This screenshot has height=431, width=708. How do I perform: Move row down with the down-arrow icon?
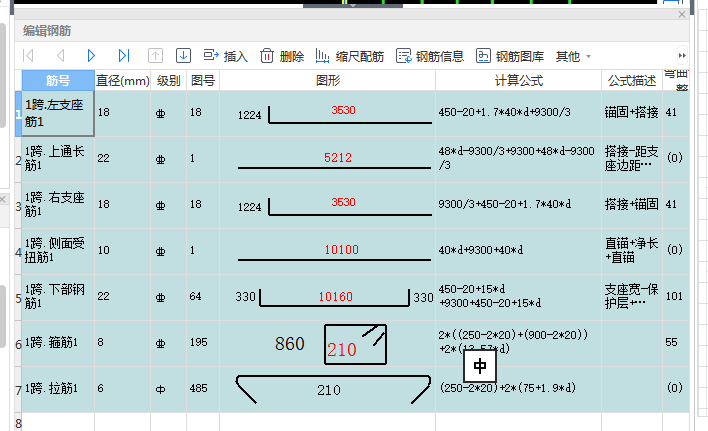click(183, 56)
